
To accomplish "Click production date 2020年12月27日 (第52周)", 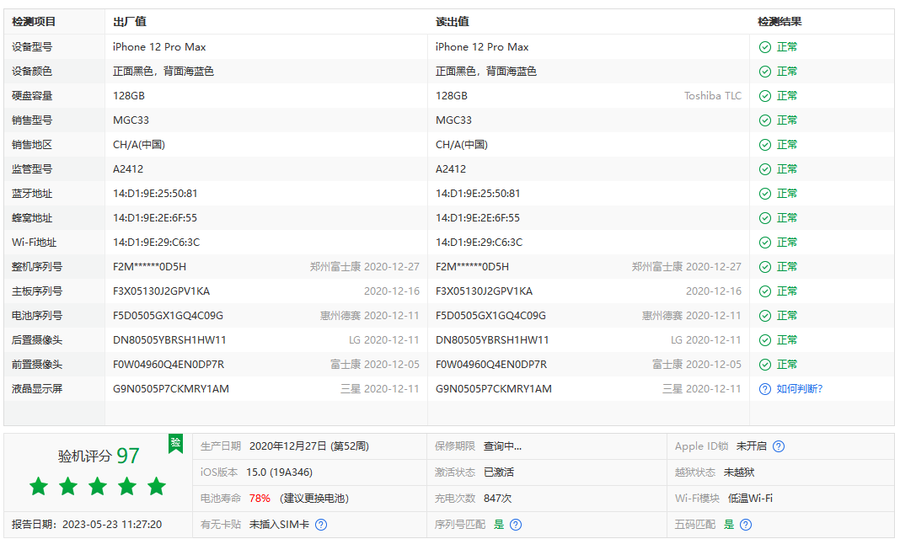I will pyautogui.click(x=309, y=446).
